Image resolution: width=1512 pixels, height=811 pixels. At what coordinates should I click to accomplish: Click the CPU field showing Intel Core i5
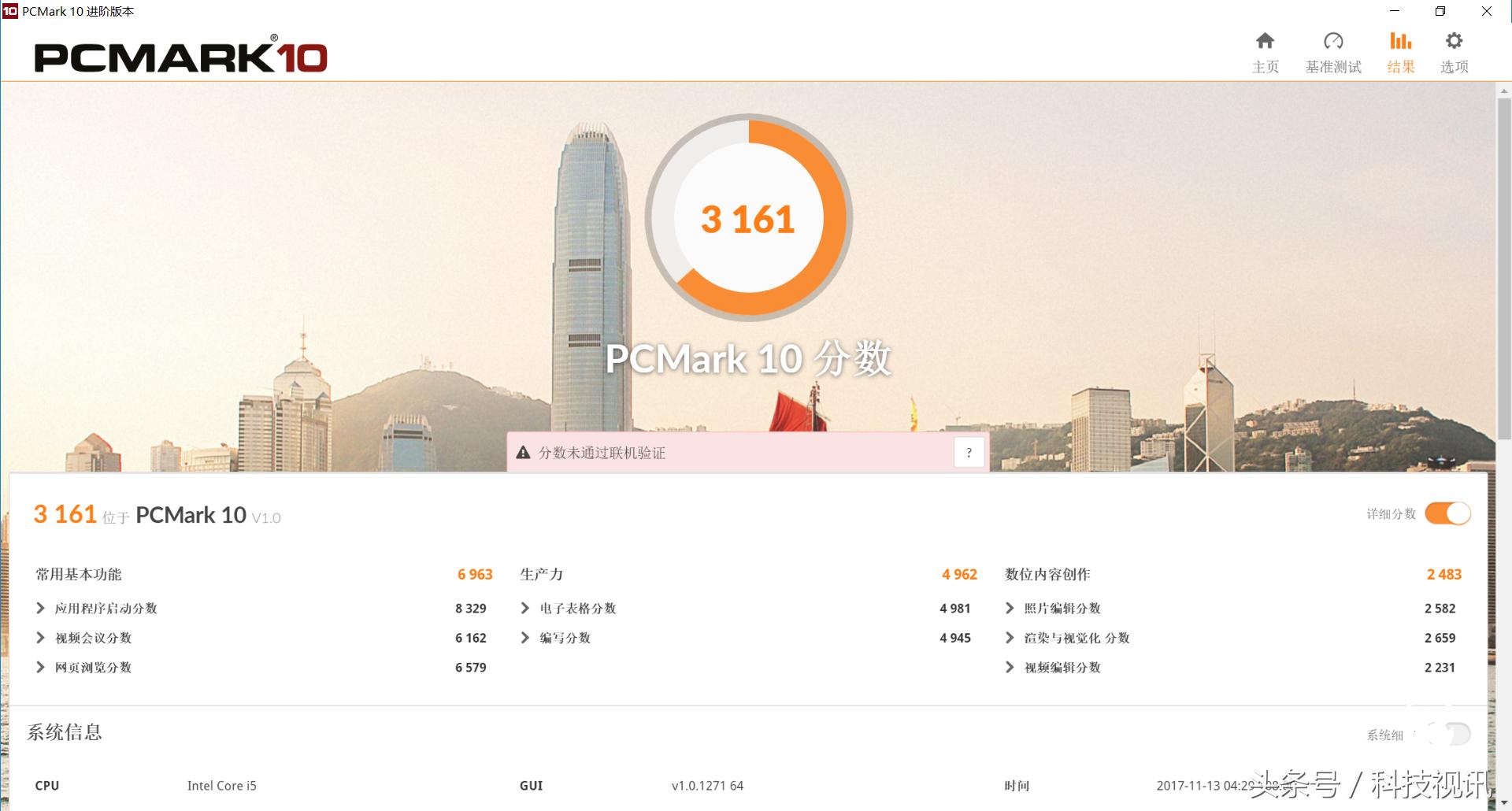(x=223, y=785)
